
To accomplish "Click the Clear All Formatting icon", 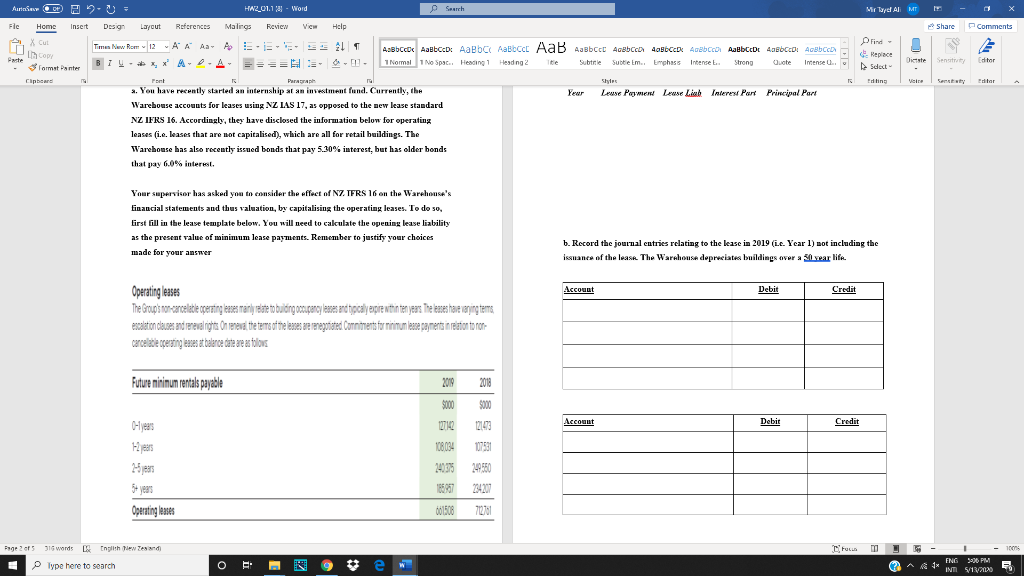I will click(x=227, y=46).
